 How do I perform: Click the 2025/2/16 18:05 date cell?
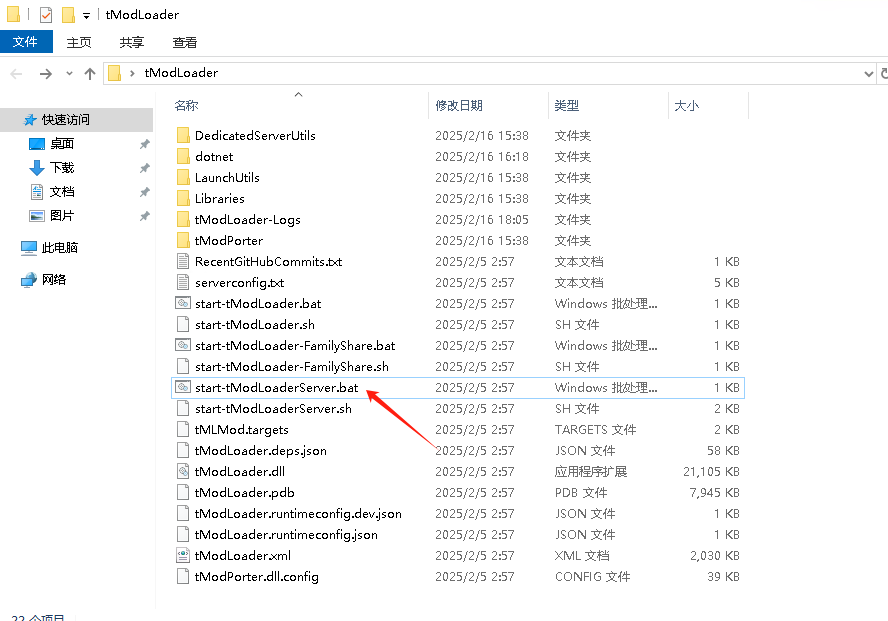481,220
